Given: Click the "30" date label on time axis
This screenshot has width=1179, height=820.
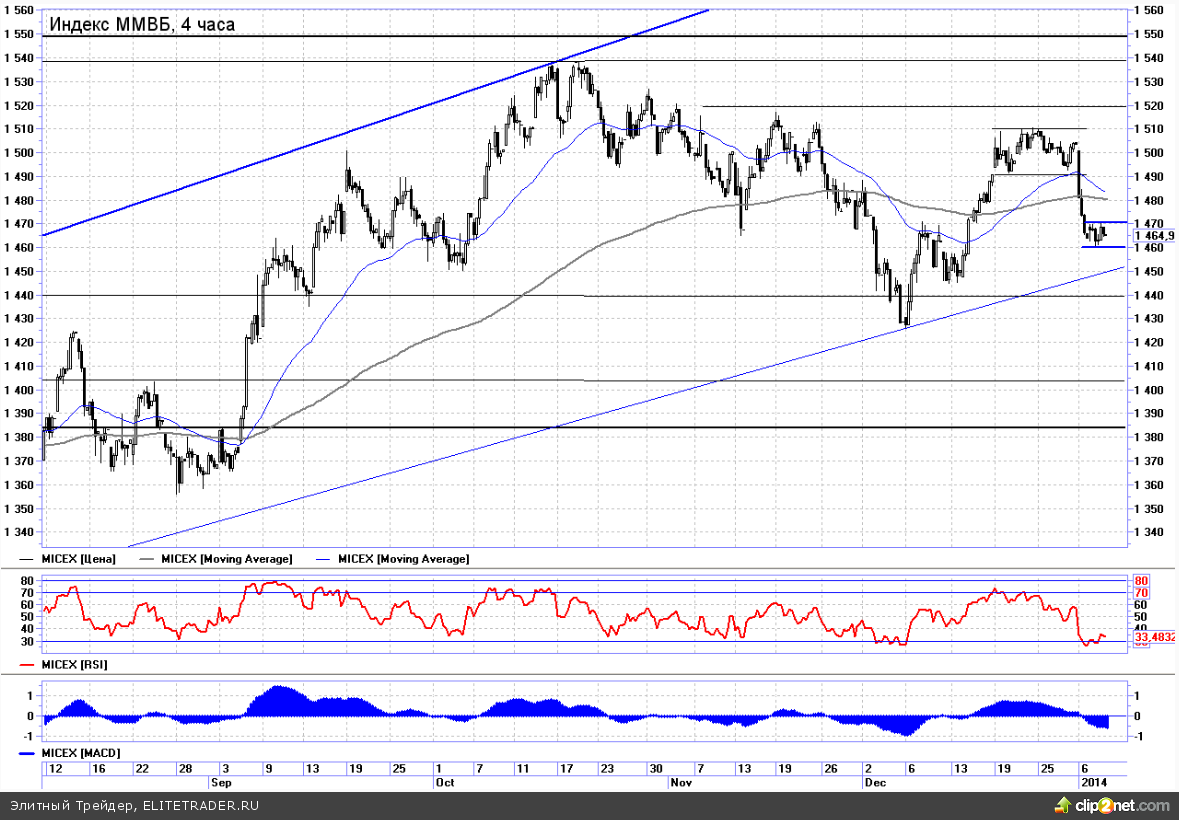Looking at the screenshot, I should pyautogui.click(x=656, y=769).
